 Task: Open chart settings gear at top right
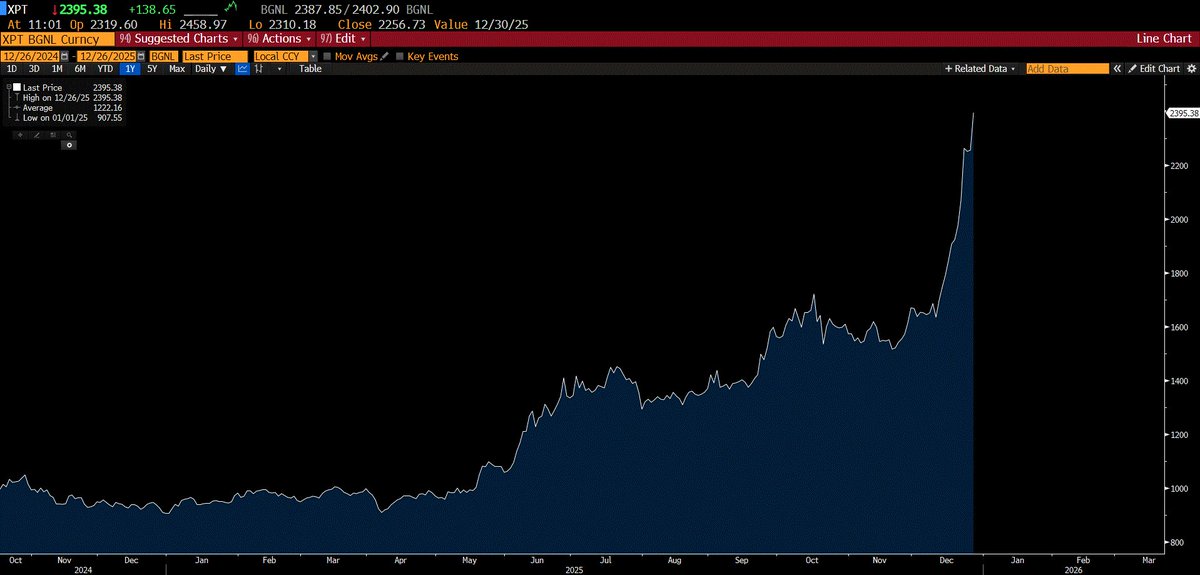1192,69
